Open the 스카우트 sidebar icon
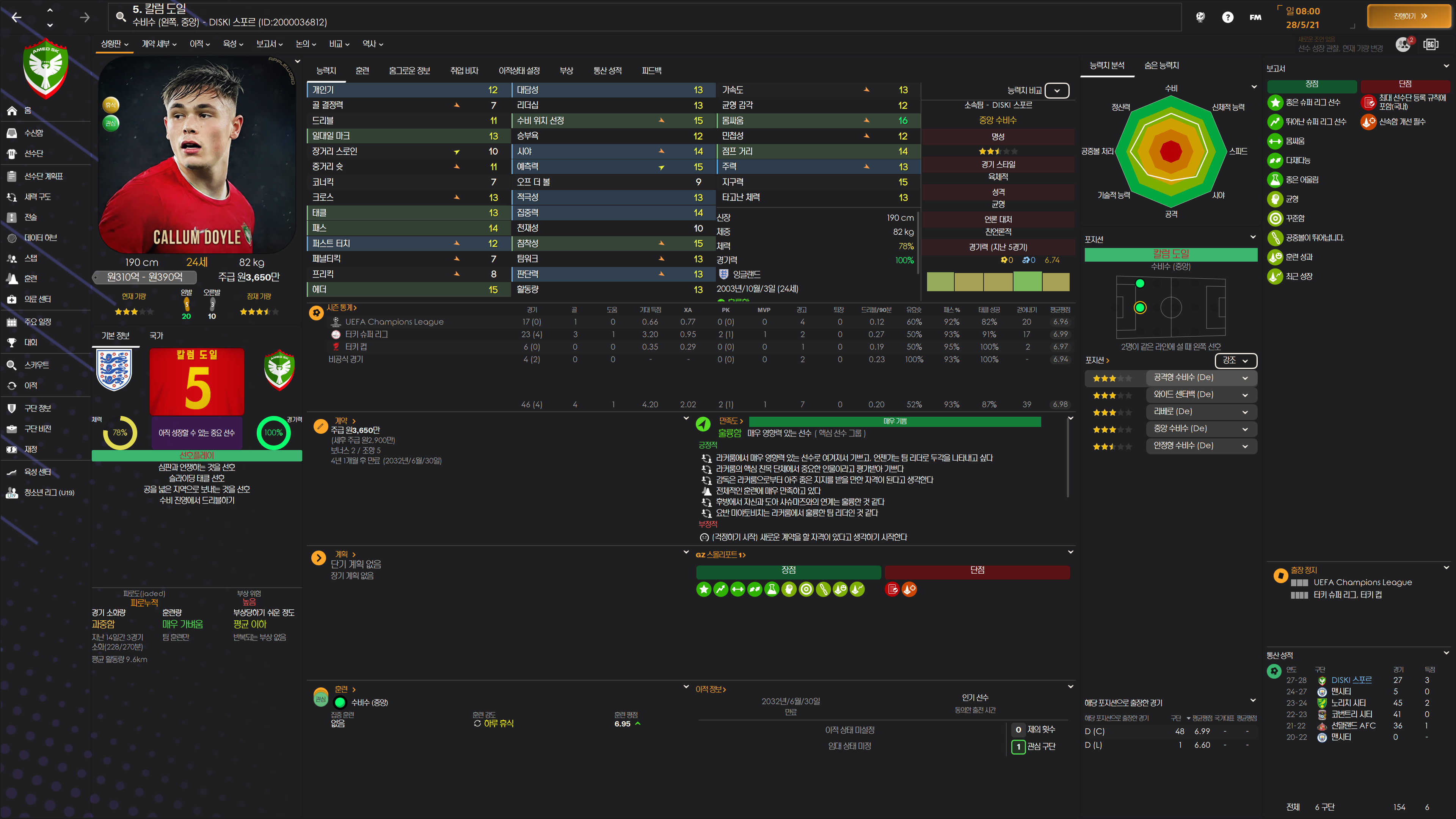 pyautogui.click(x=12, y=365)
